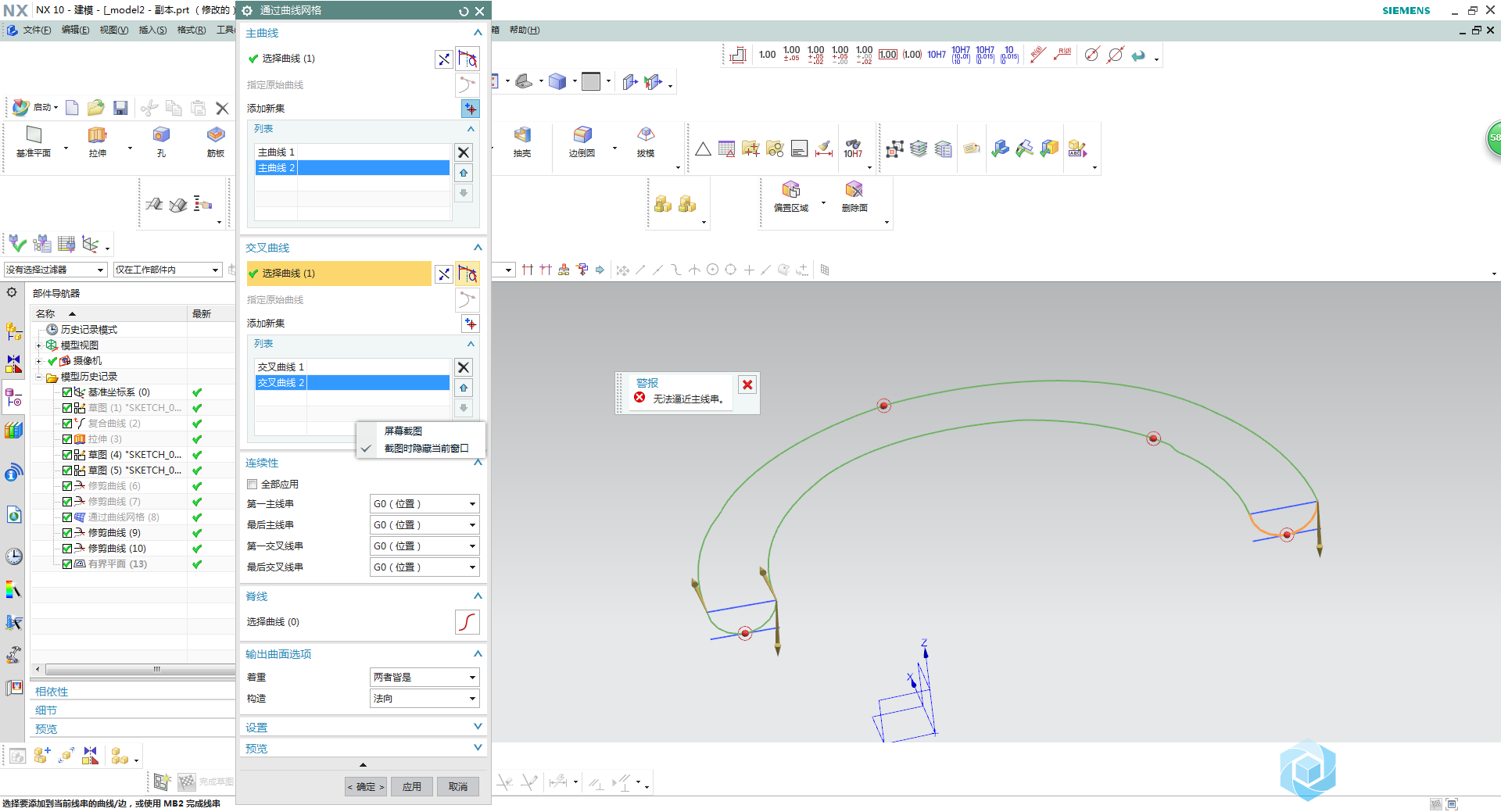
Task: Select the 筋板 rib tool
Action: 216,141
